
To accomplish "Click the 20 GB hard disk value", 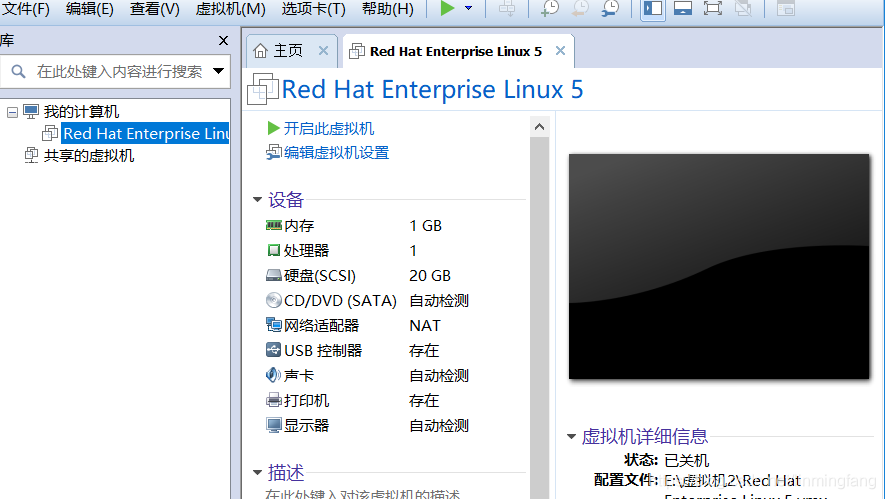I will tap(430, 275).
